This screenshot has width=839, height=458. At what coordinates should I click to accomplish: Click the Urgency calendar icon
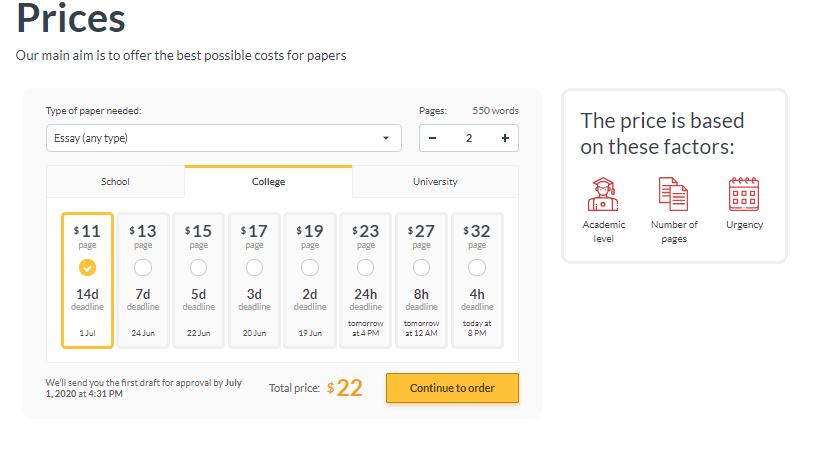tap(744, 194)
